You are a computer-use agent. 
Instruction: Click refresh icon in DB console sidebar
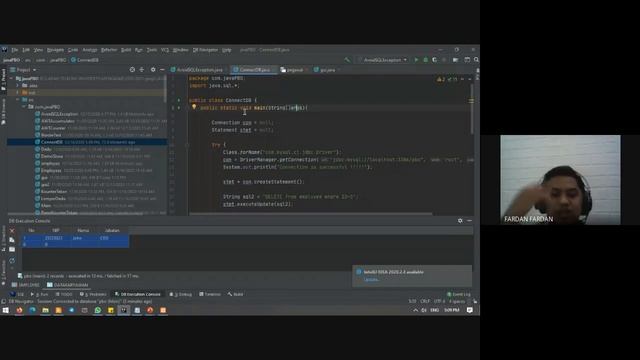click(12, 260)
